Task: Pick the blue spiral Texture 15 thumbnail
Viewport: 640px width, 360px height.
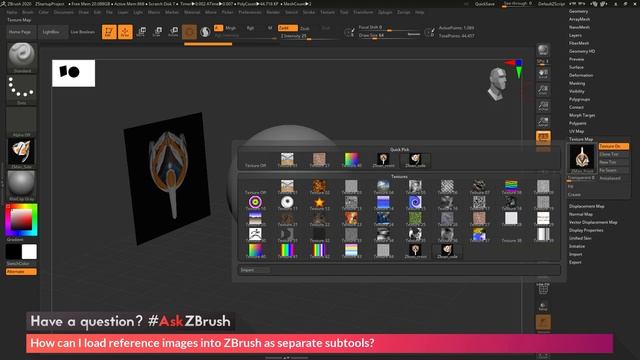Action: pyautogui.click(x=415, y=203)
